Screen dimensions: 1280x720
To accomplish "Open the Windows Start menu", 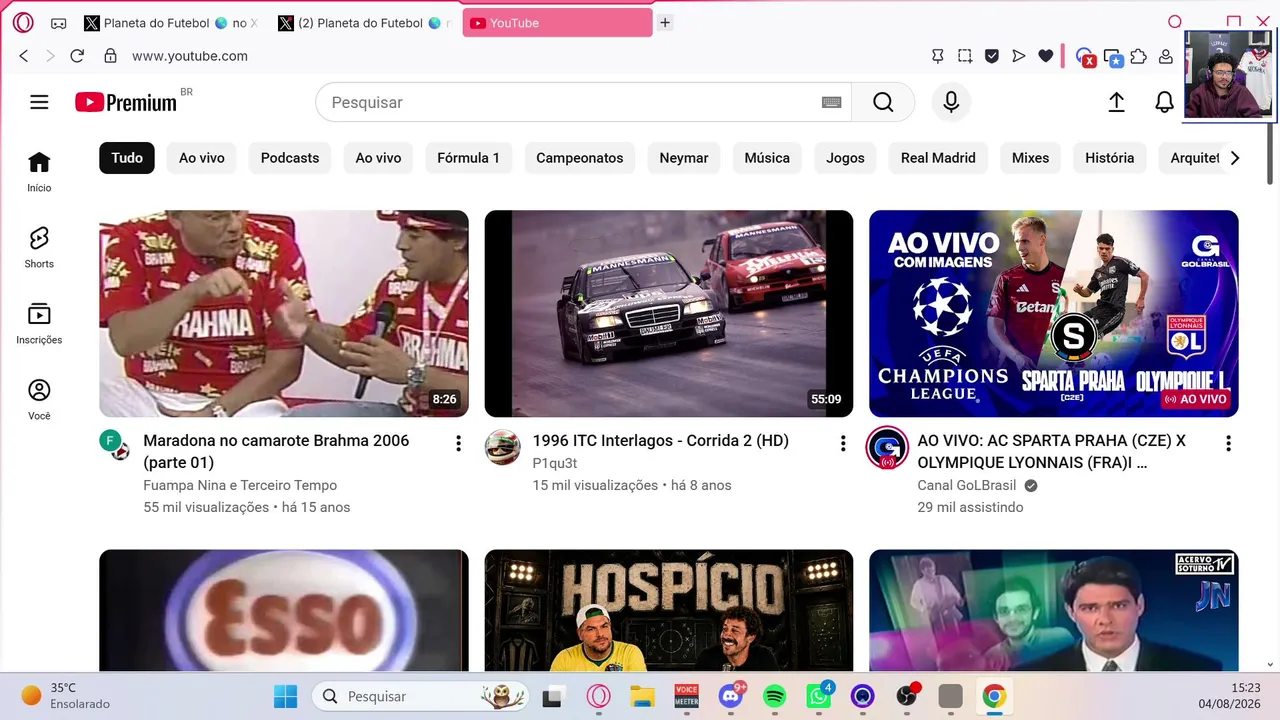I will coord(285,696).
